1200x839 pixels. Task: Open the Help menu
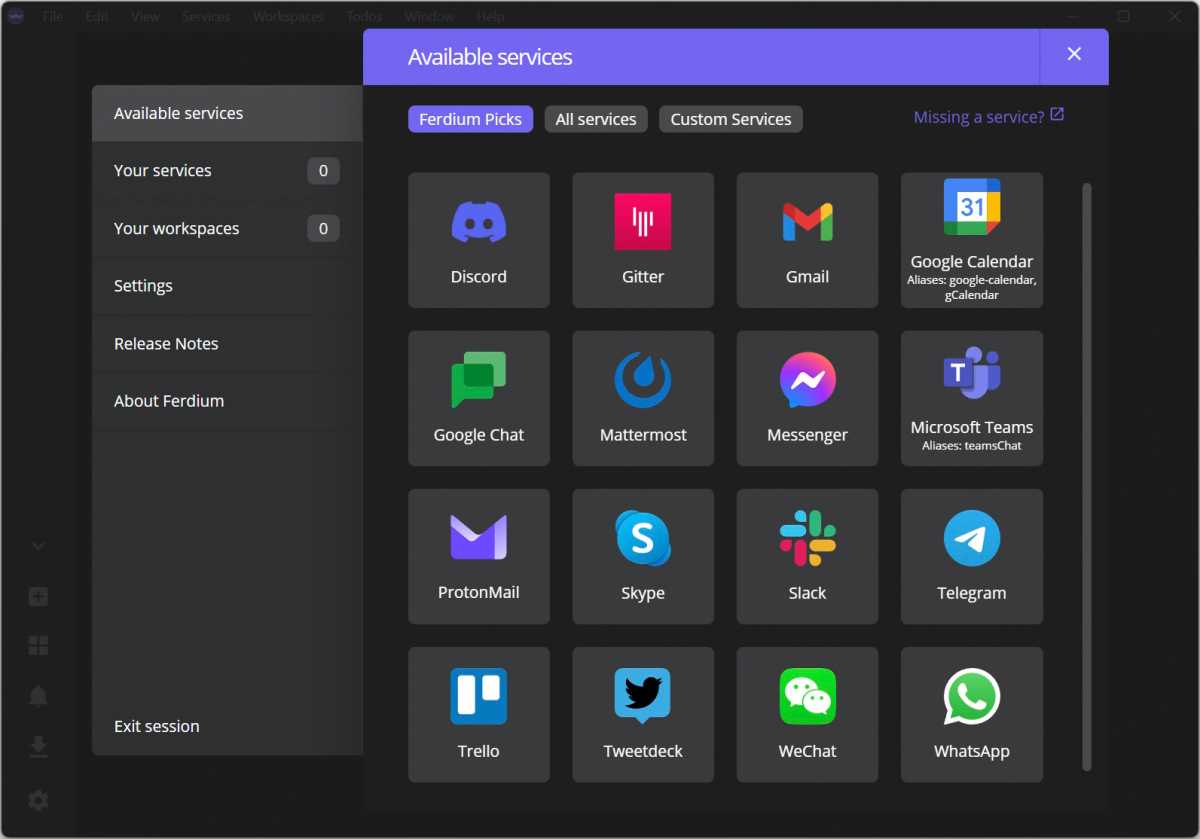(490, 16)
